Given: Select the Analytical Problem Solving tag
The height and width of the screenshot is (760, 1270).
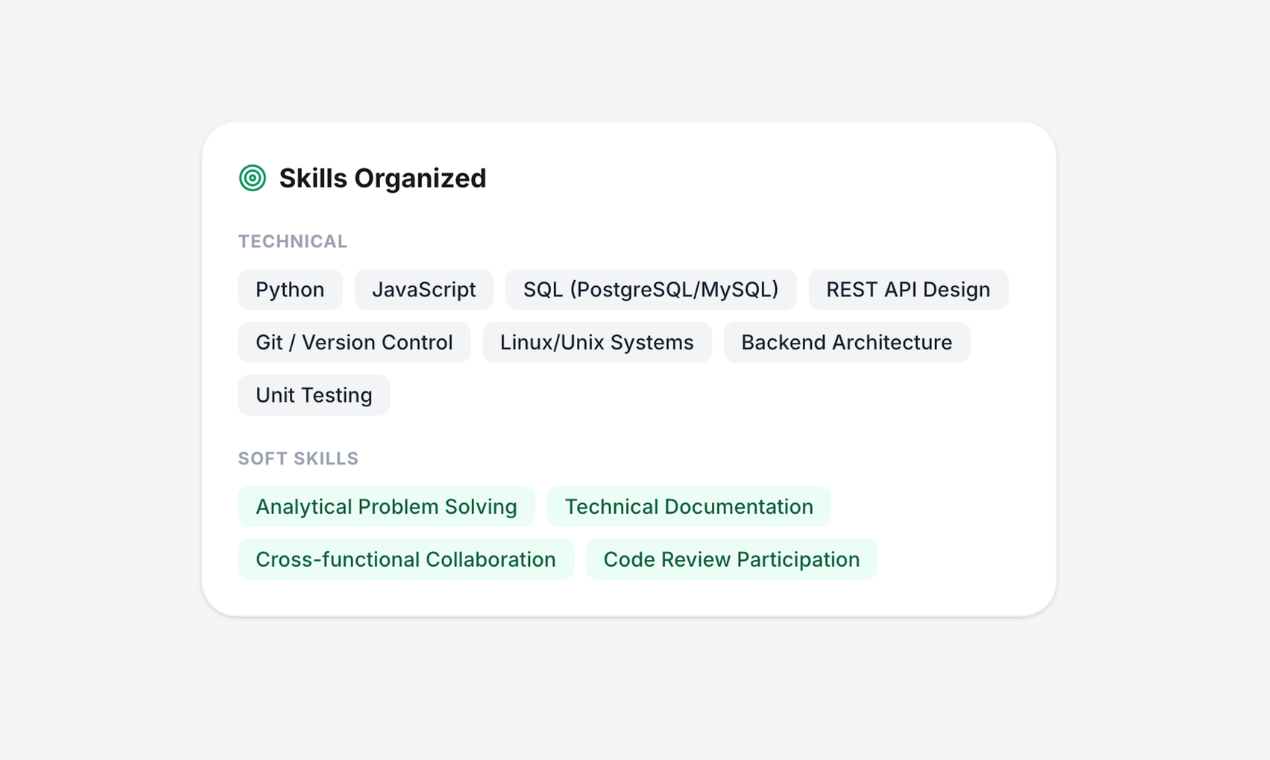Looking at the screenshot, I should point(386,507).
